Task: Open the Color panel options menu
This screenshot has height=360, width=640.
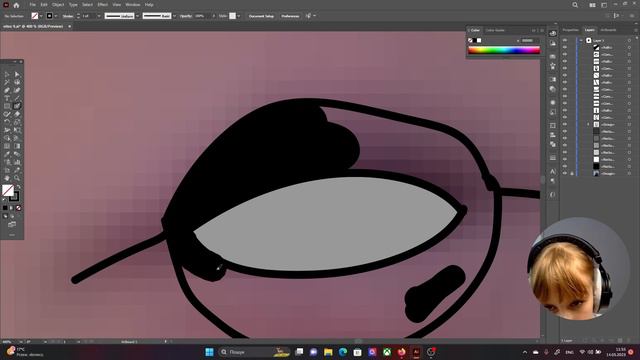Action: pos(542,30)
